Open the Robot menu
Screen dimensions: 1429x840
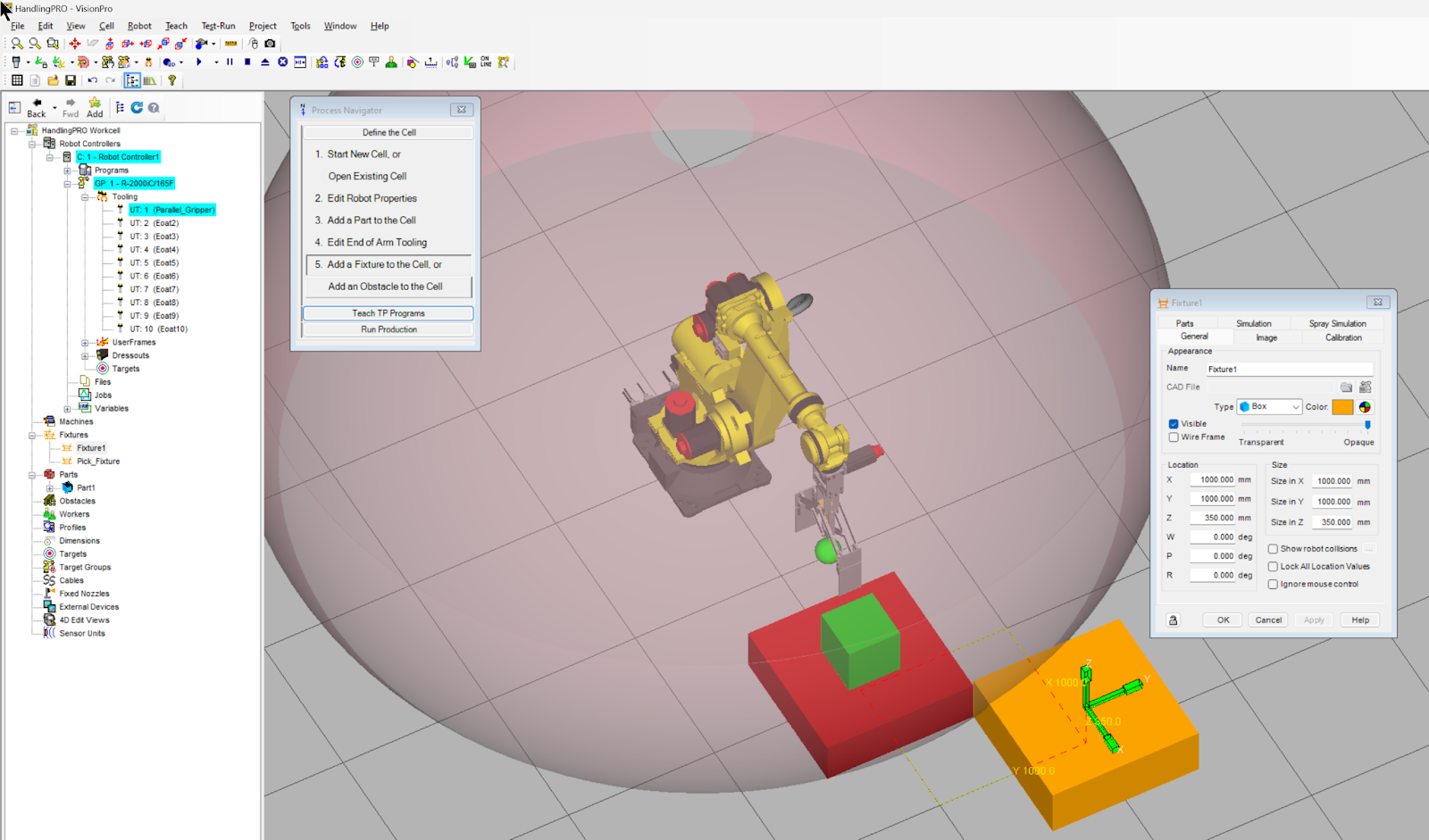(139, 26)
